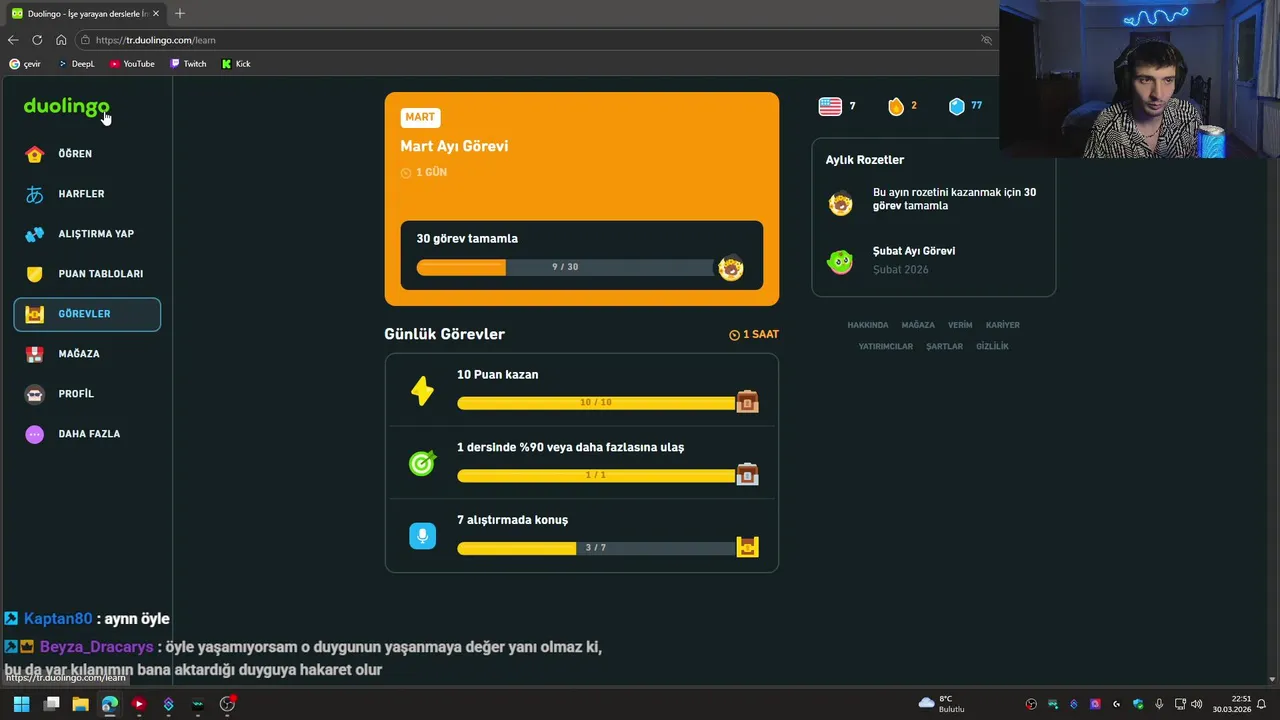Click the notification bell in system tray
Viewport: 1280px width, 720px height.
coord(1261,704)
